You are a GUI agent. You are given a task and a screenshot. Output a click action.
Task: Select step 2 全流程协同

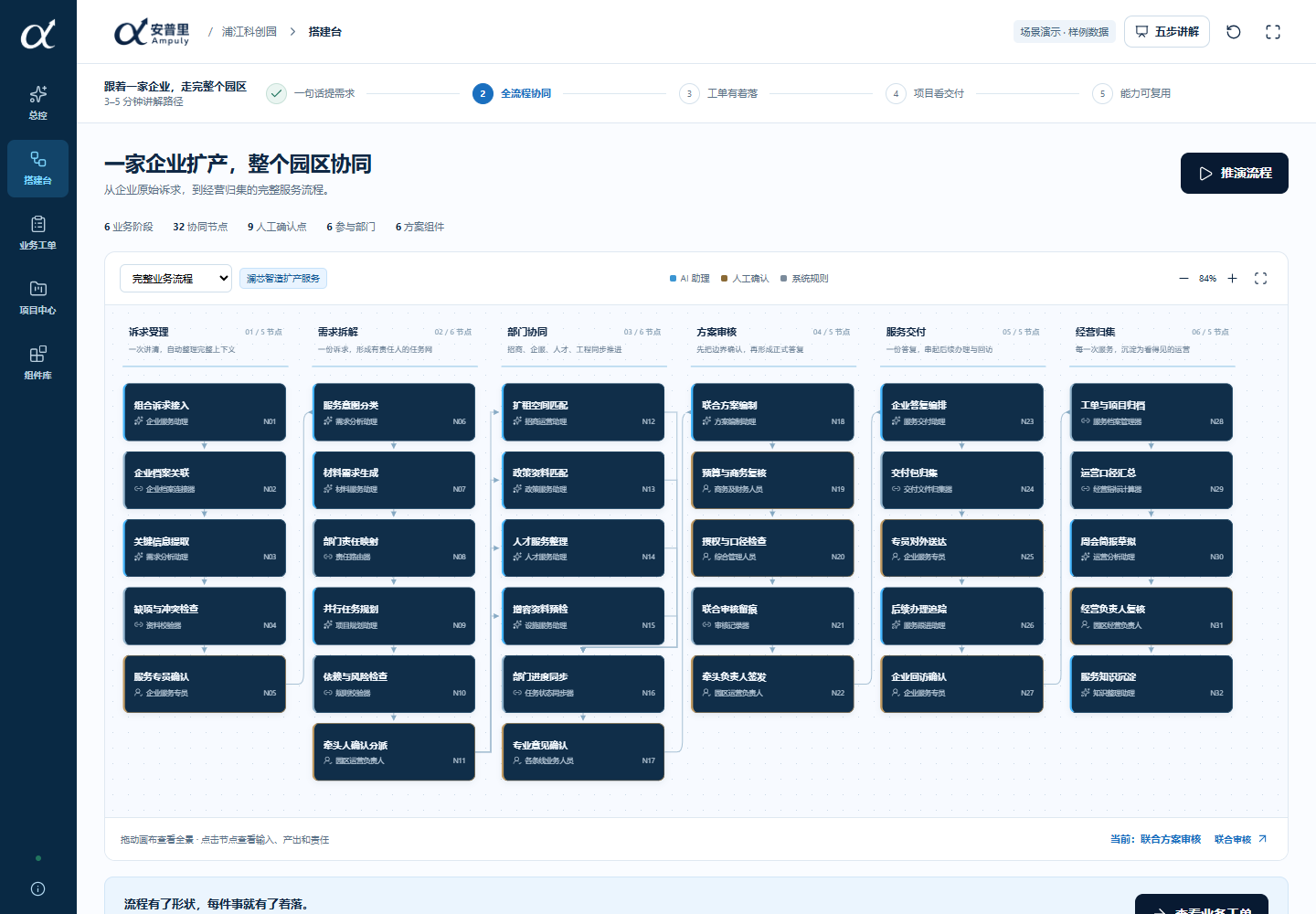(x=512, y=93)
